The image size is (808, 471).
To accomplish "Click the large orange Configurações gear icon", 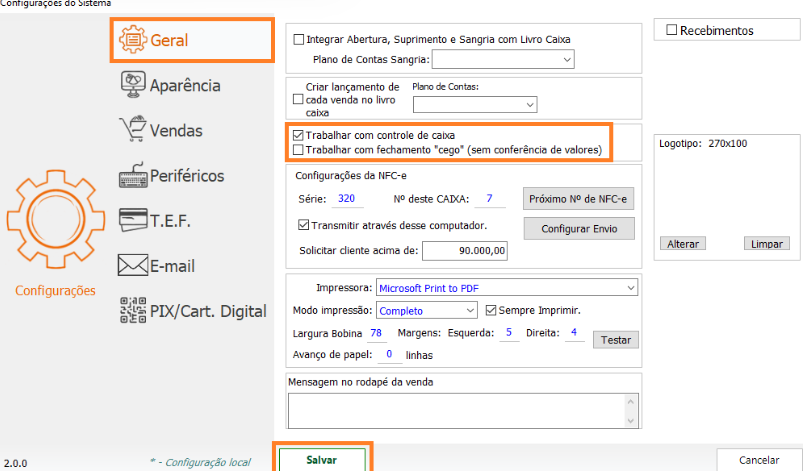I will coord(56,219).
